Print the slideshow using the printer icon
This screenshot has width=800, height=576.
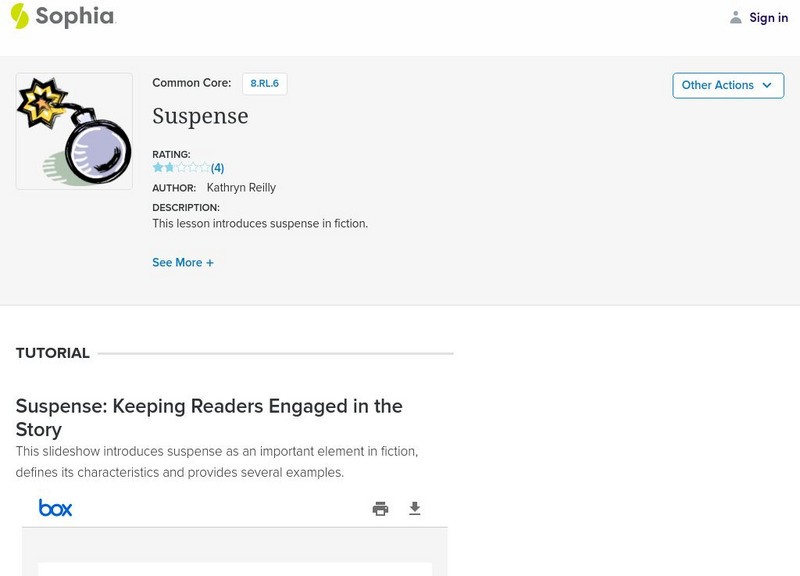pyautogui.click(x=380, y=508)
